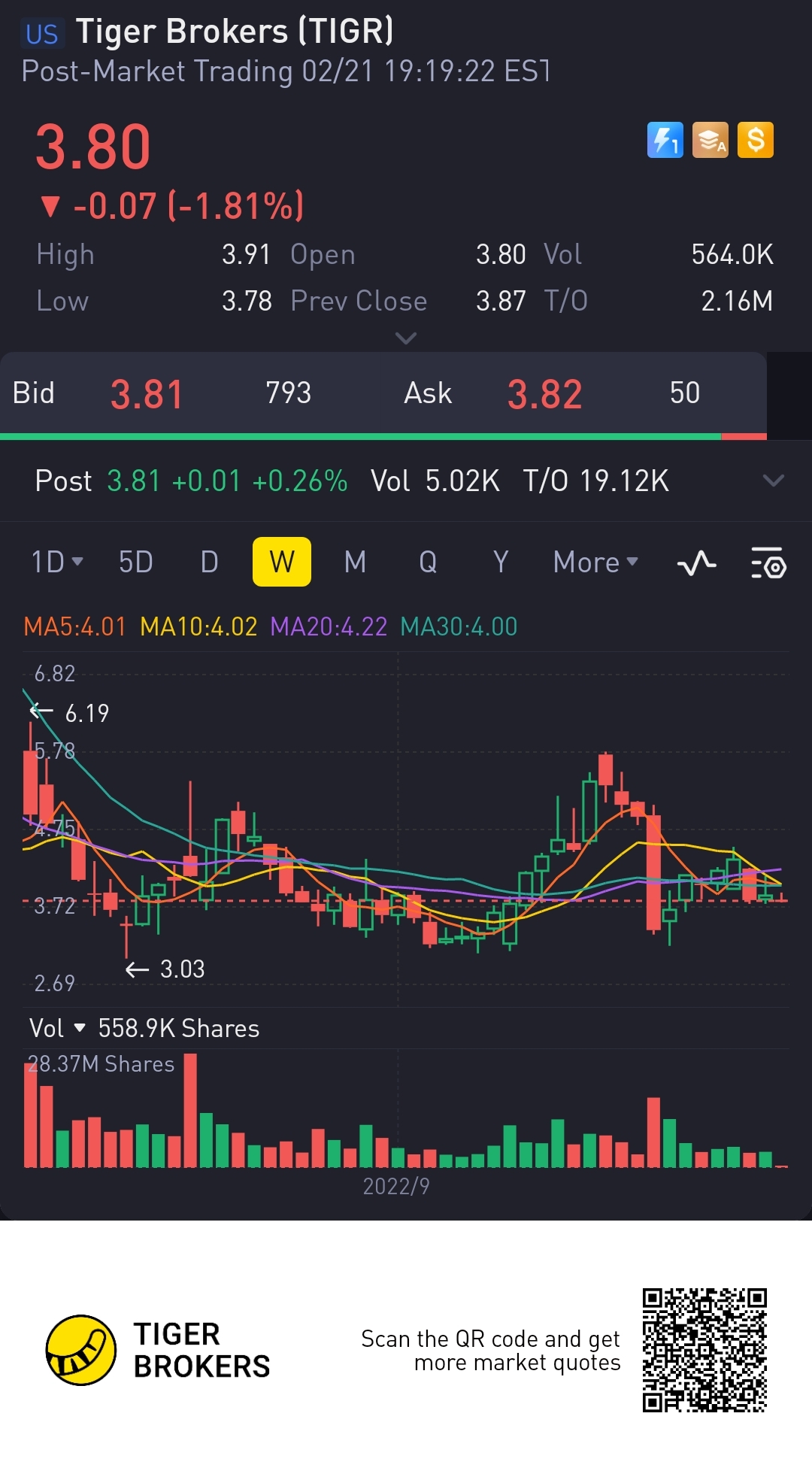Tap the Prev Close 3.87 value

coord(501,301)
